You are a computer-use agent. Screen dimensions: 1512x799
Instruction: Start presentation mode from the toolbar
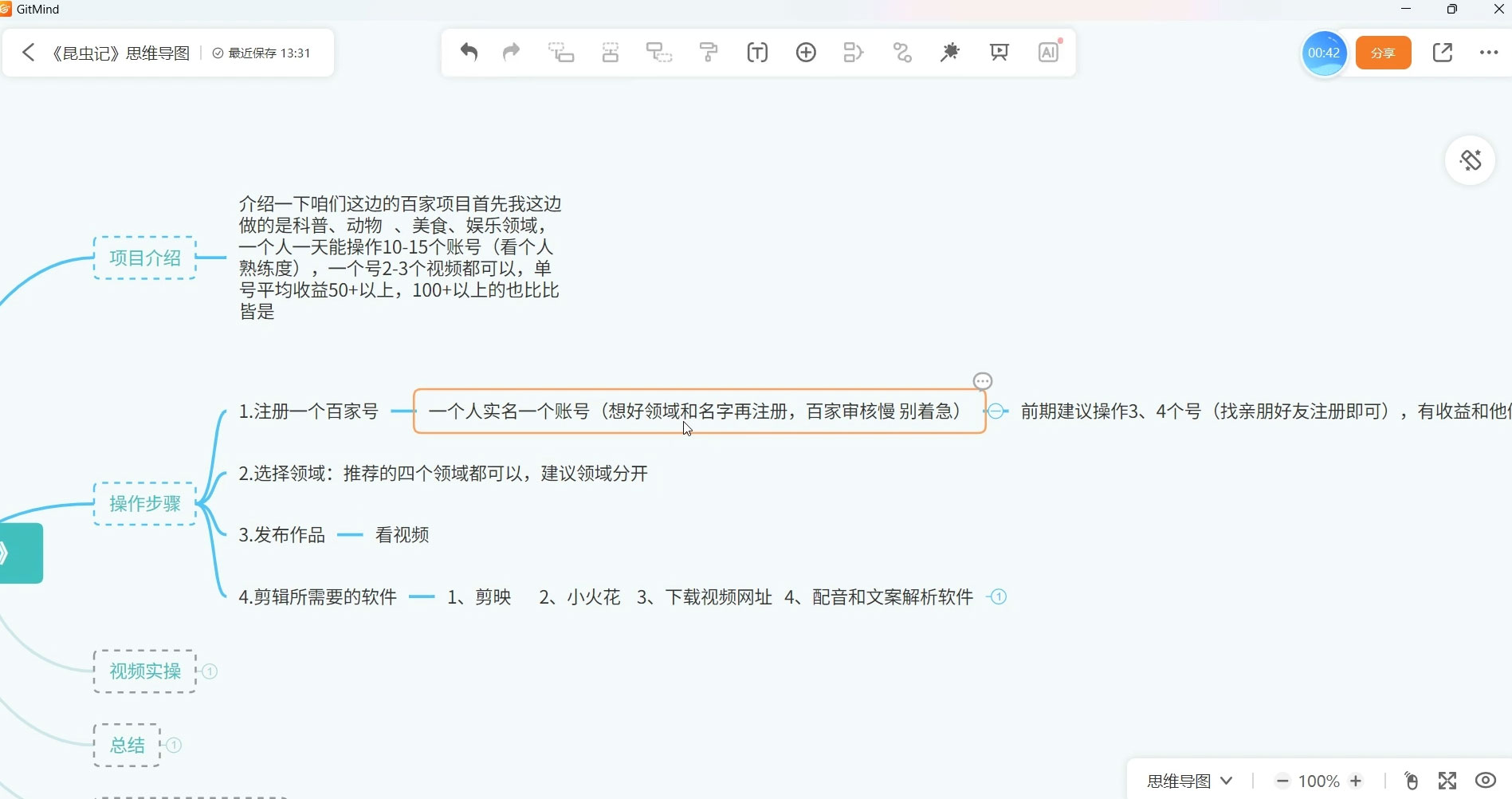999,52
